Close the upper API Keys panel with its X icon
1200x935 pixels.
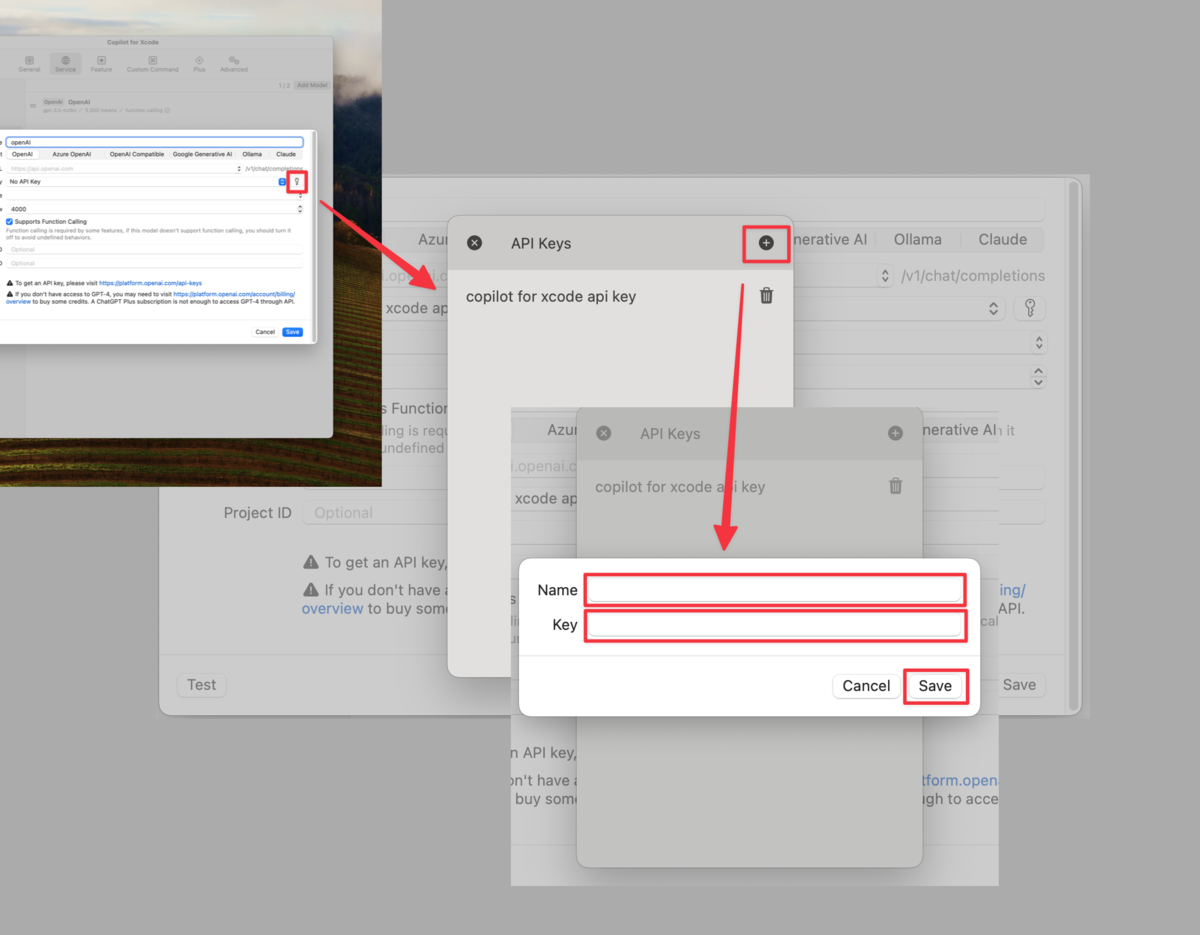pyautogui.click(x=475, y=243)
